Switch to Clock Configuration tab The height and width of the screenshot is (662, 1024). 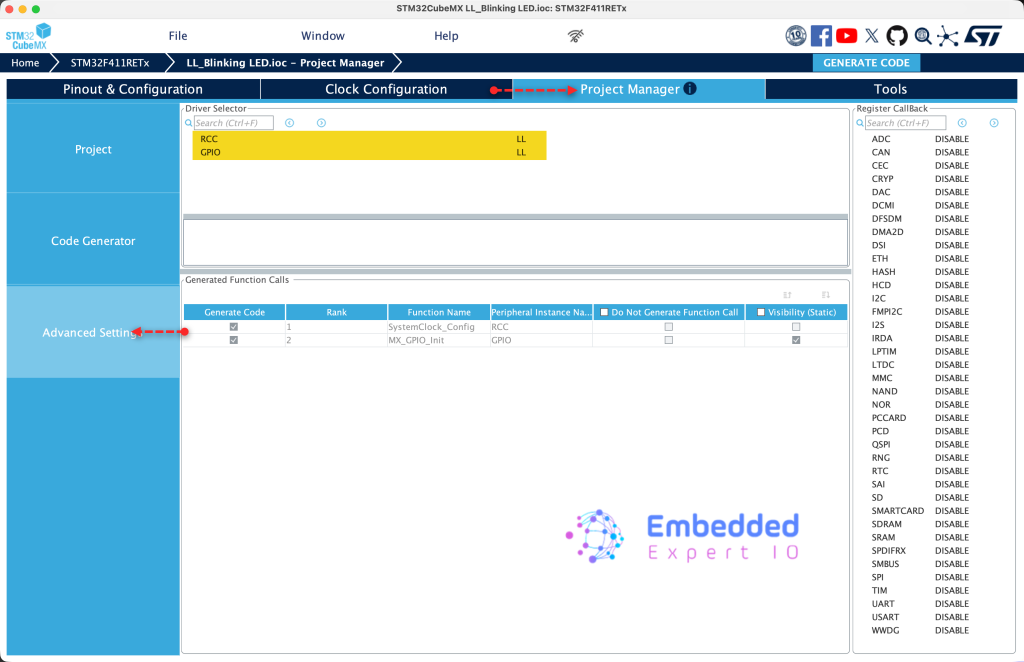coord(386,89)
